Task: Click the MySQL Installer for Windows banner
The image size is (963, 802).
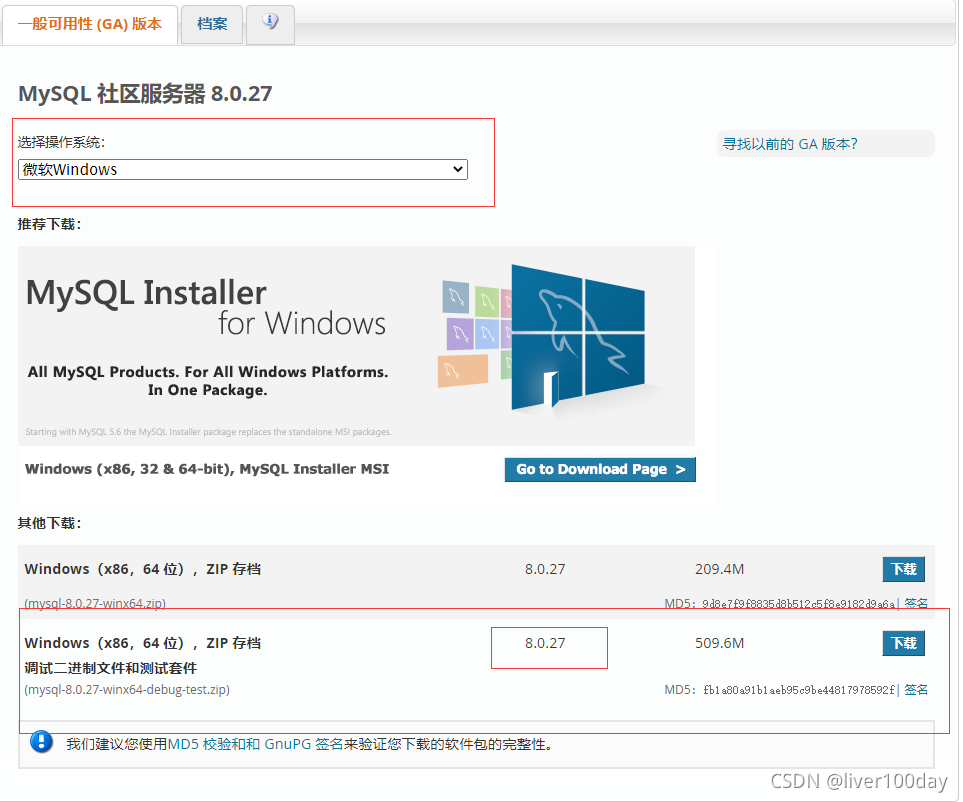Action: click(x=356, y=346)
